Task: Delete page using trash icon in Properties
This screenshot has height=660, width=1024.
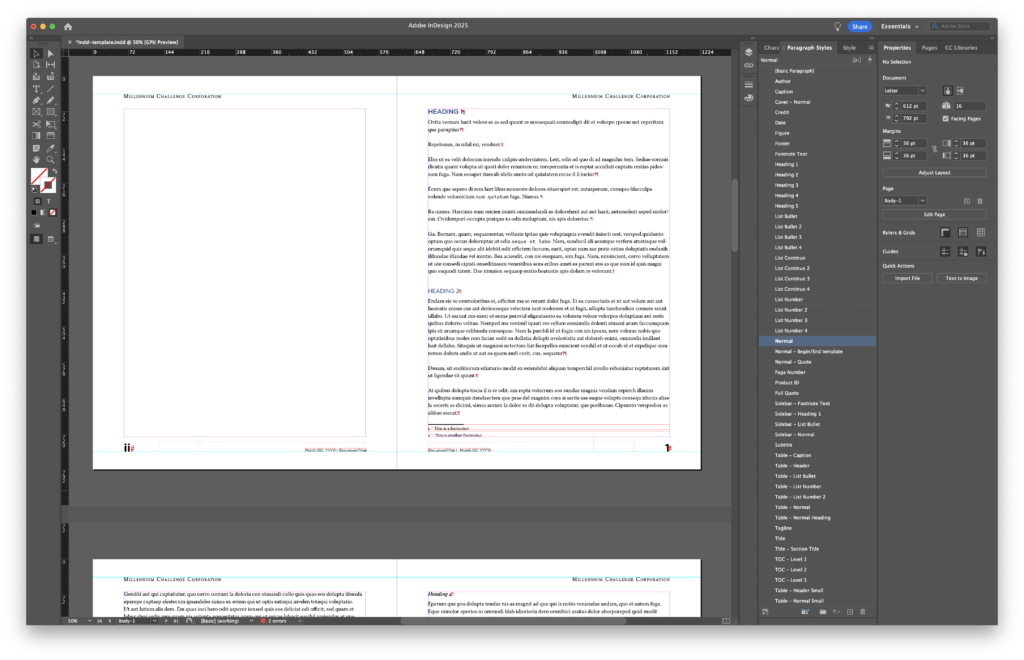Action: (x=980, y=201)
